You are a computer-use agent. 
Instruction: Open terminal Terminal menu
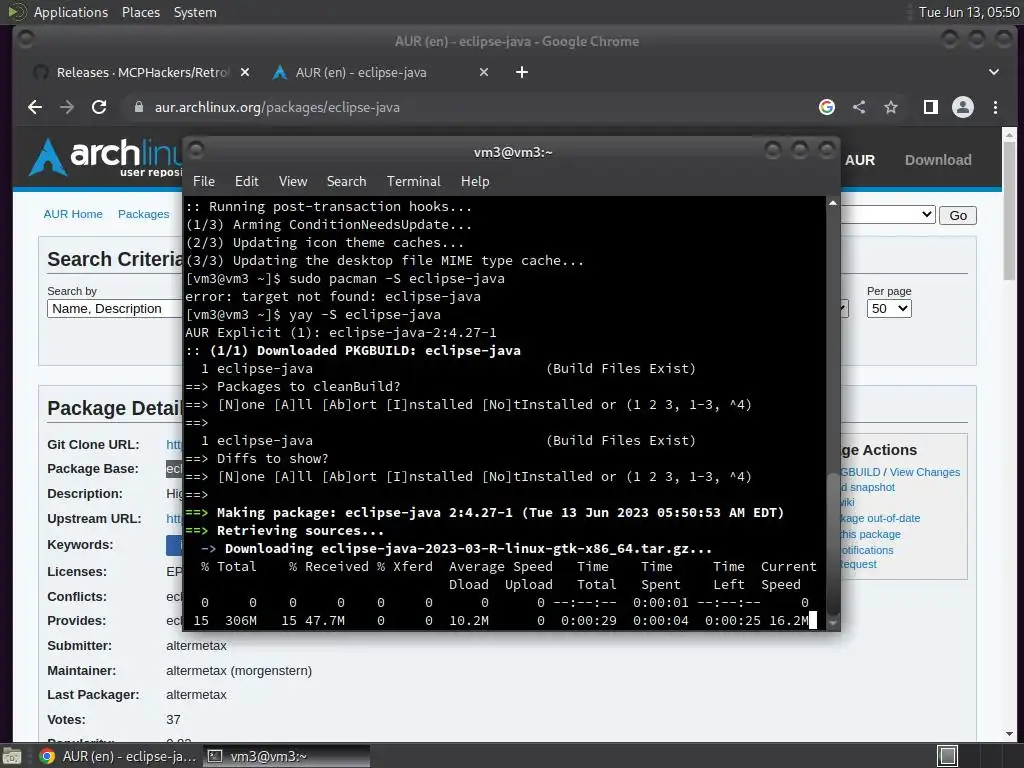(413, 182)
